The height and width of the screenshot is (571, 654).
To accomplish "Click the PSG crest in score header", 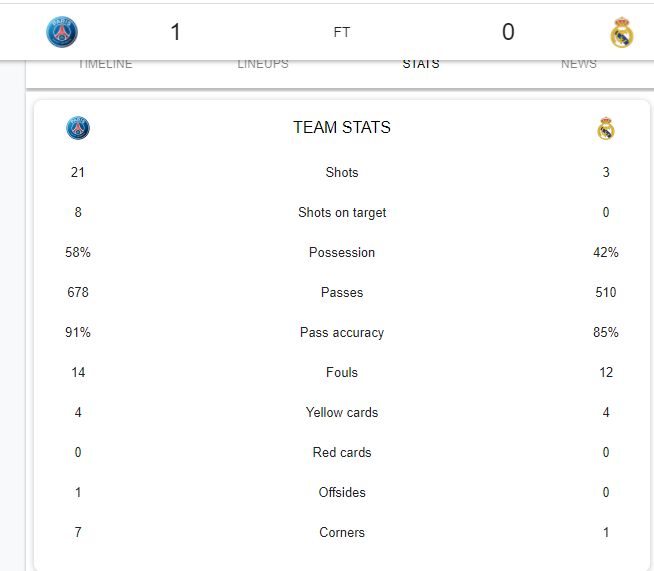I will coord(62,32).
